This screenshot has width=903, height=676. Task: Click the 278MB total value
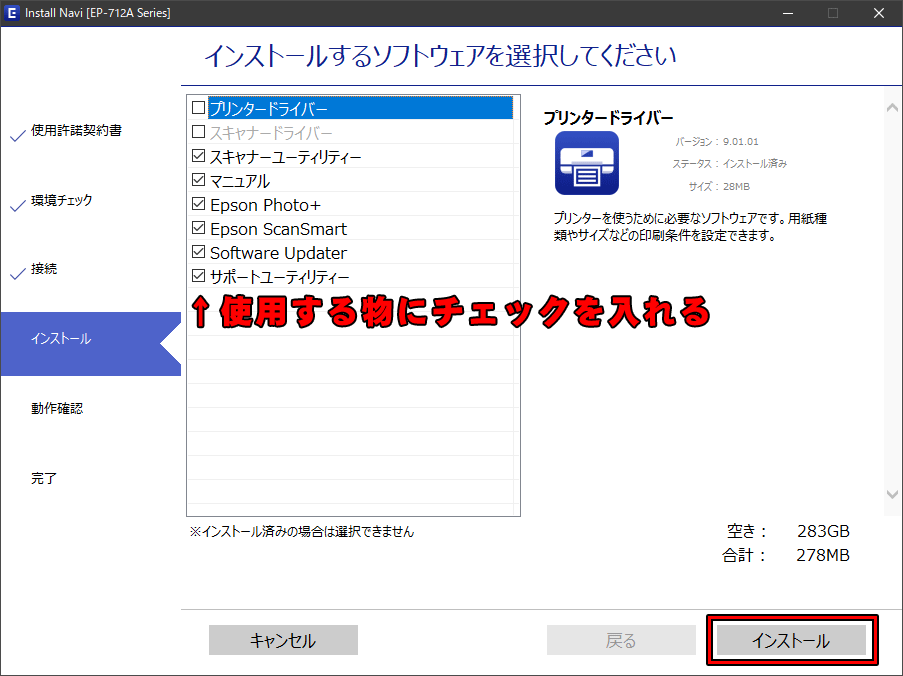point(823,555)
